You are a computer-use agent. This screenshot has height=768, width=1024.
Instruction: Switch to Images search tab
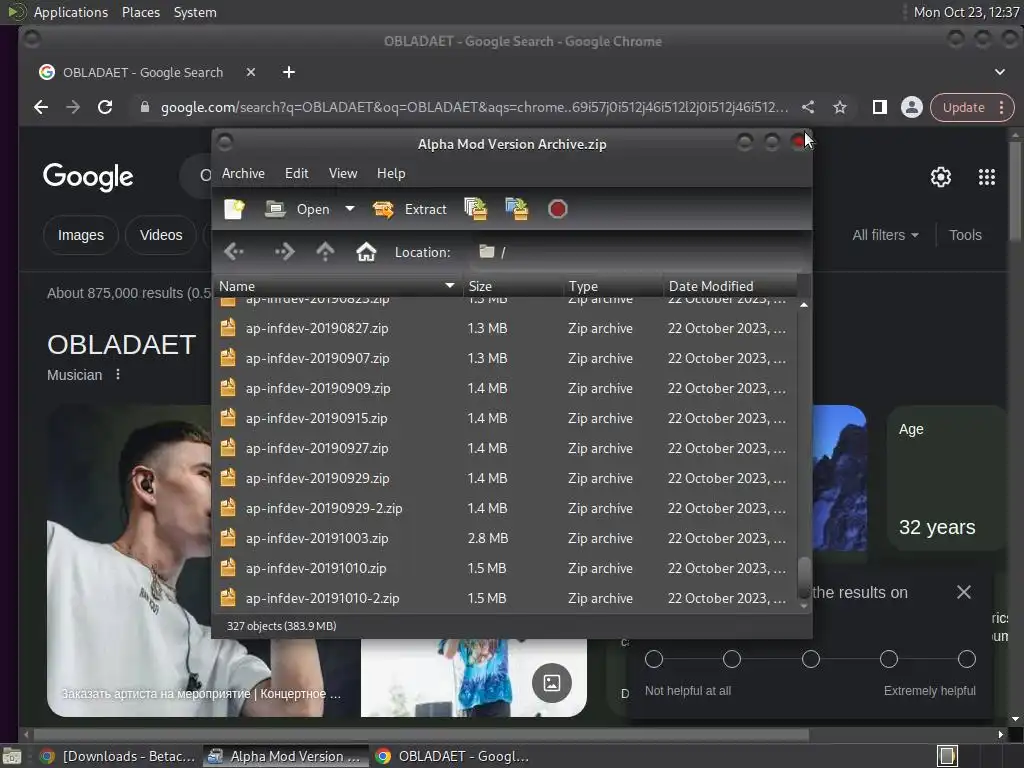tap(81, 234)
